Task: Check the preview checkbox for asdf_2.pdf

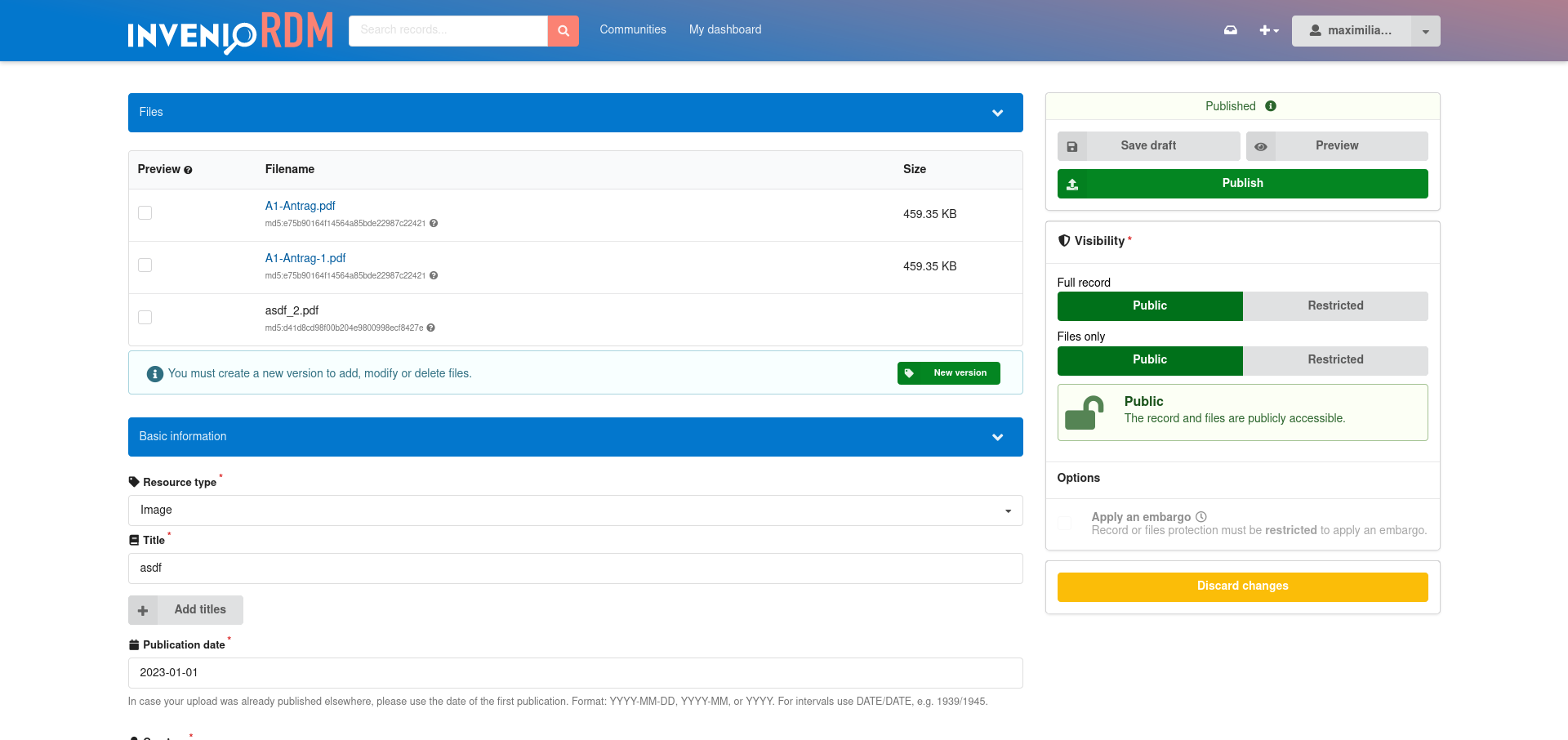Action: click(x=145, y=317)
